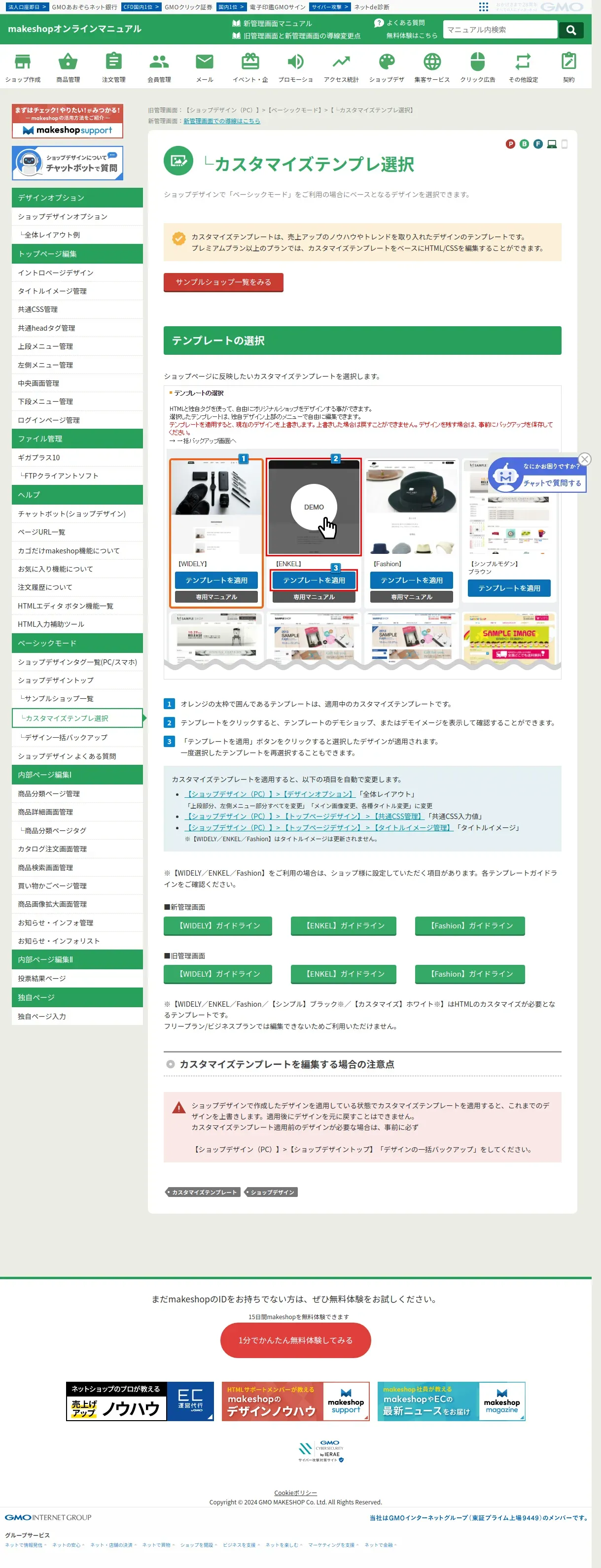The height and width of the screenshot is (1568, 601).
Task: Click the makeshopオンラインマニュアル title
Action: [74, 29]
